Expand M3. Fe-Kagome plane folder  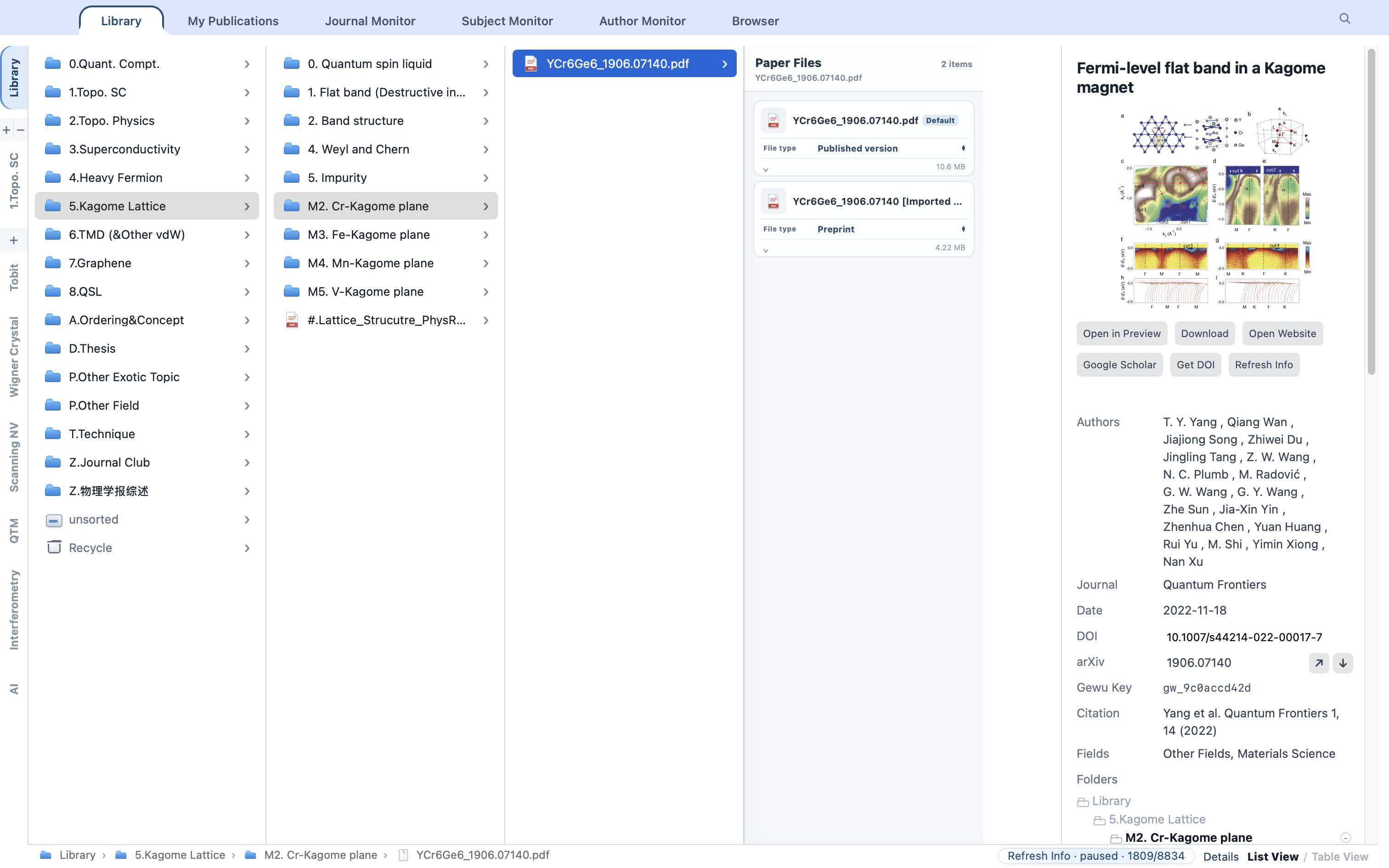coord(386,235)
